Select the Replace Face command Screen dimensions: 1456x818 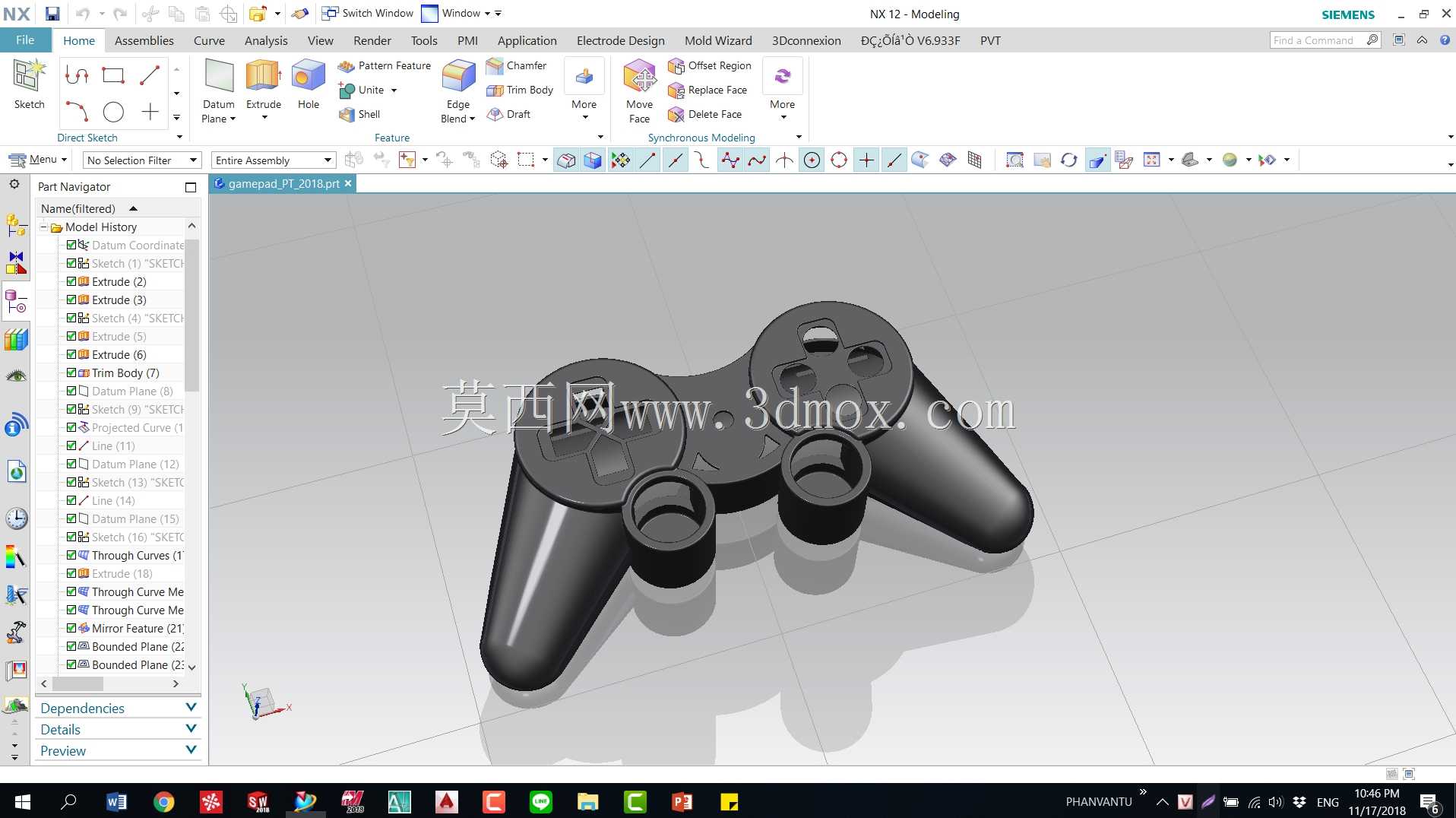pos(707,90)
